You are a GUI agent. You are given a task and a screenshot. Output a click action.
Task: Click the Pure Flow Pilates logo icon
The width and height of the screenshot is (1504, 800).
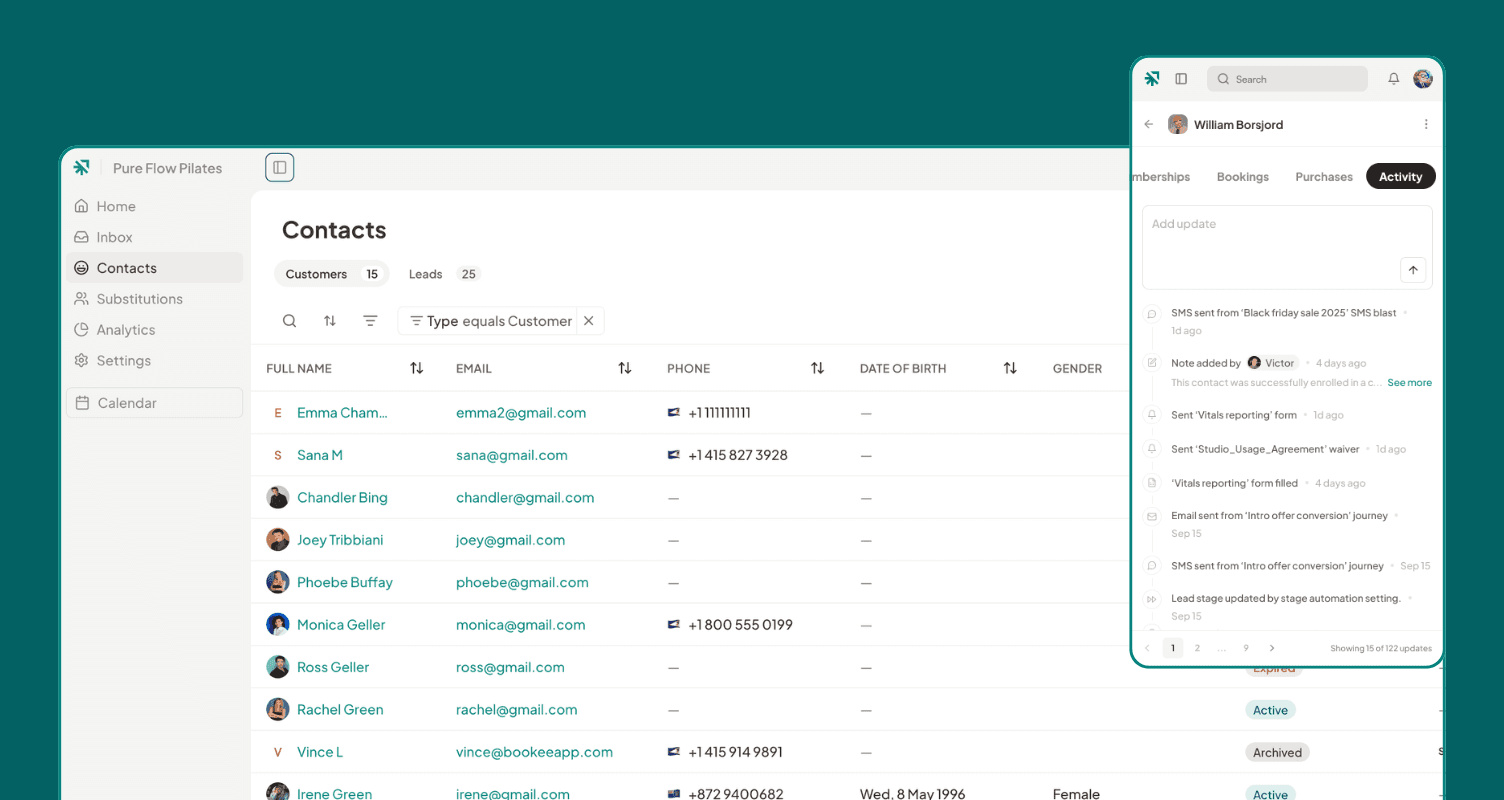tap(82, 168)
